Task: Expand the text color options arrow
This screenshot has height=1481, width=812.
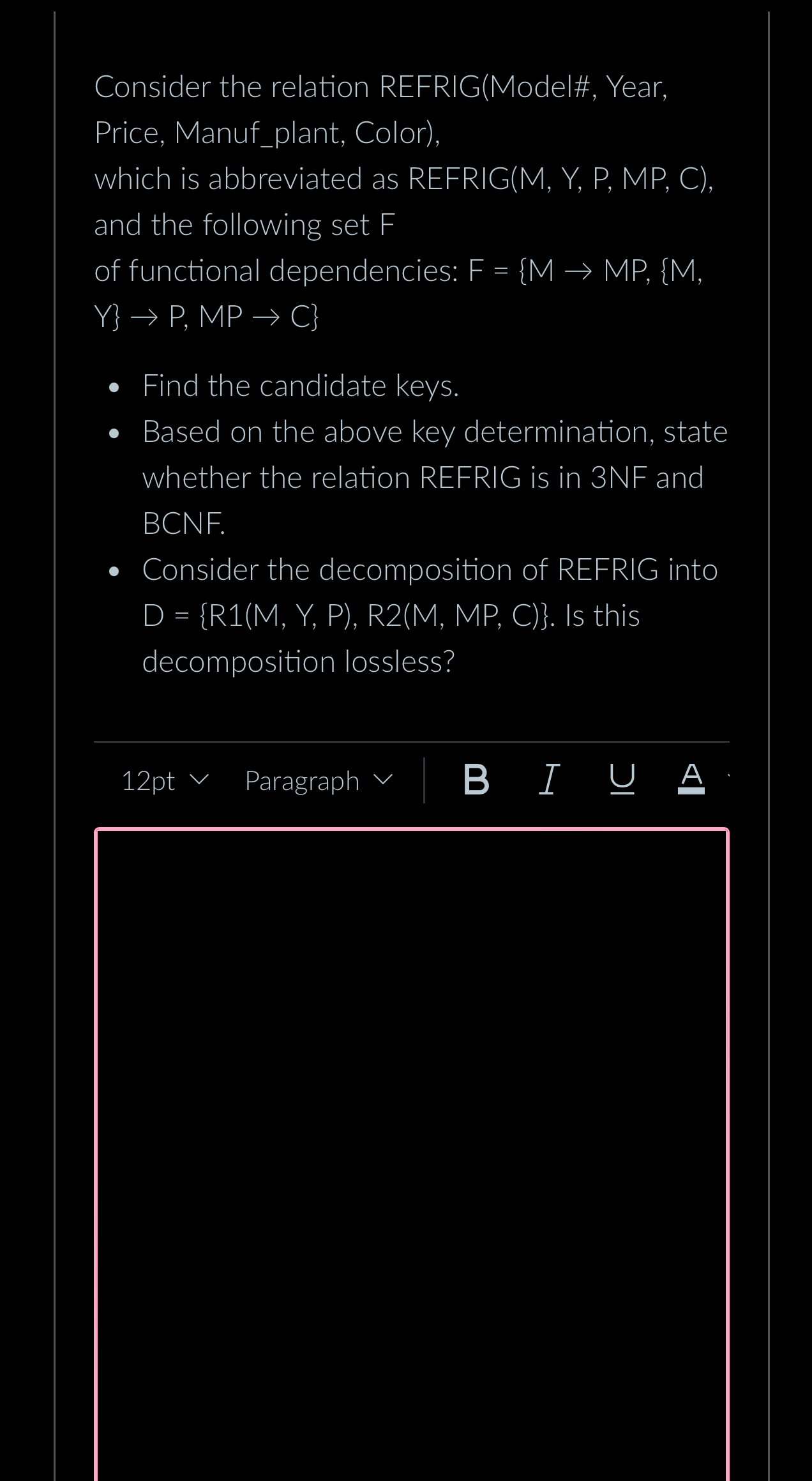Action: point(728,776)
